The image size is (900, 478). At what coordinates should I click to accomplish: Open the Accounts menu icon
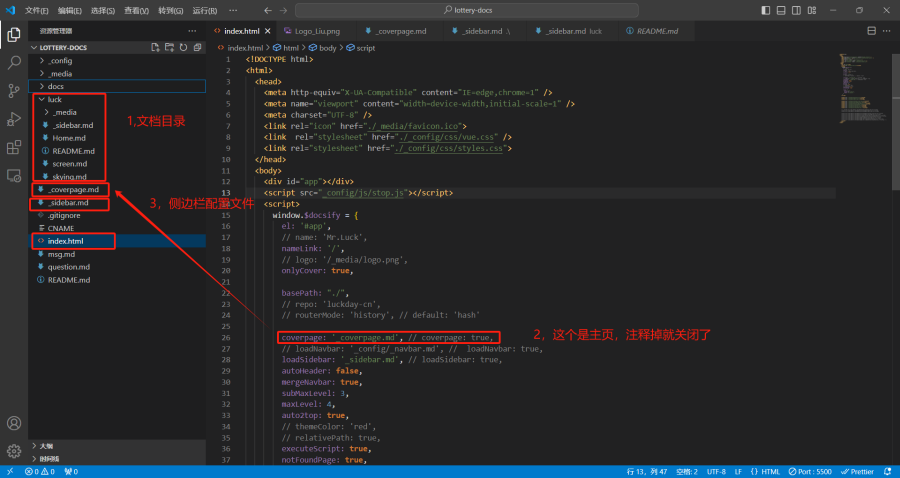(x=14, y=423)
